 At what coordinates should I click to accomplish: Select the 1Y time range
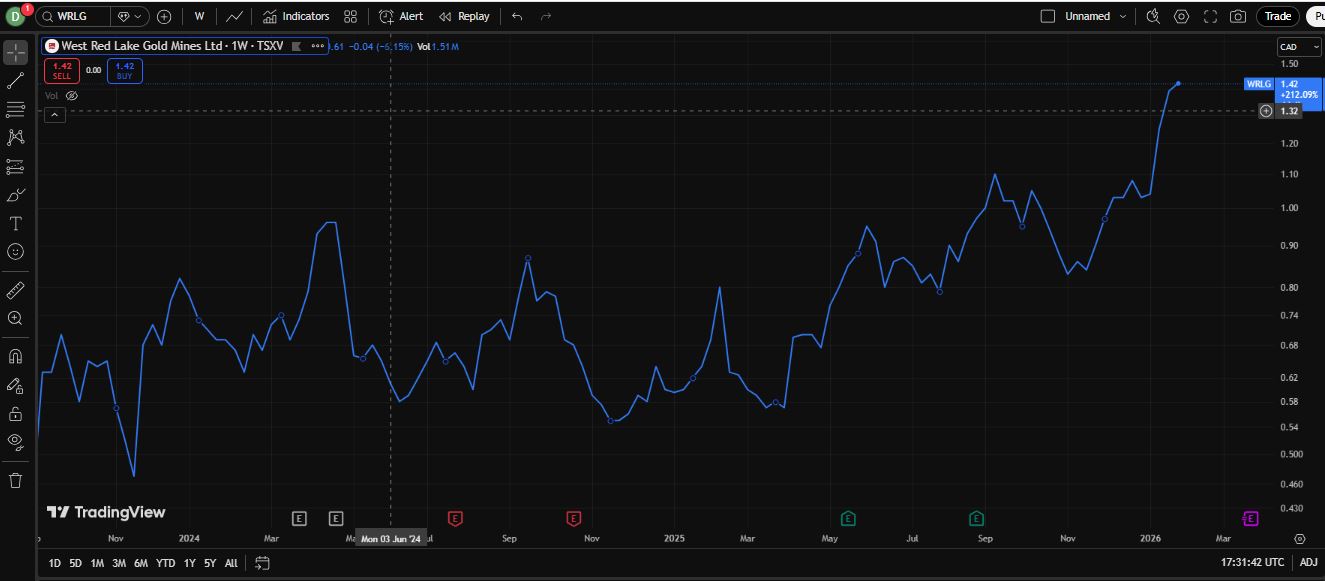(190, 563)
